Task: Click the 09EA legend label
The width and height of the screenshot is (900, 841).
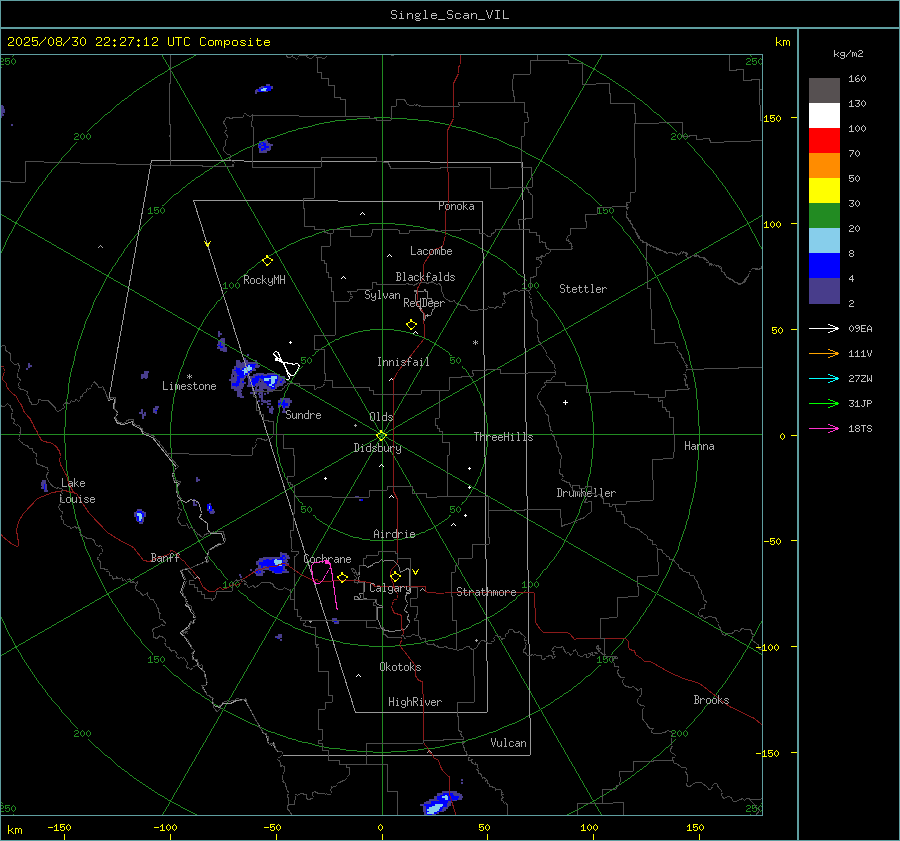Action: [860, 329]
